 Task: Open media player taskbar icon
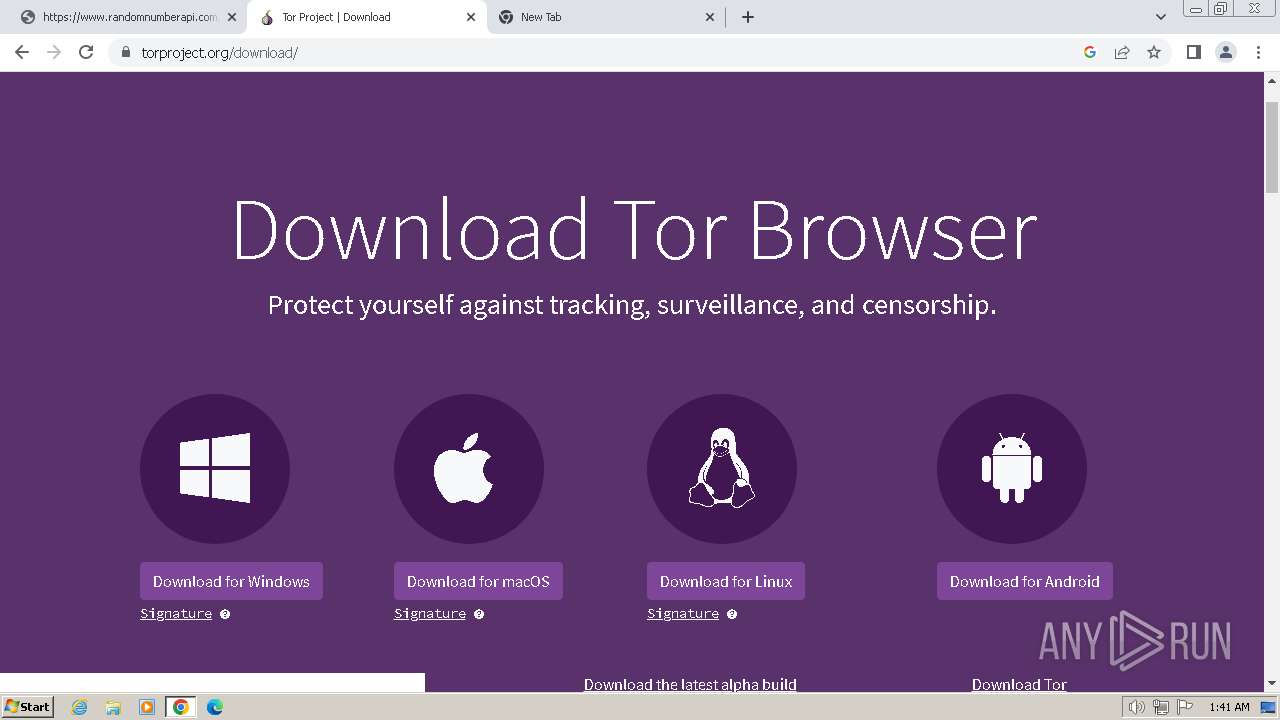coord(147,707)
